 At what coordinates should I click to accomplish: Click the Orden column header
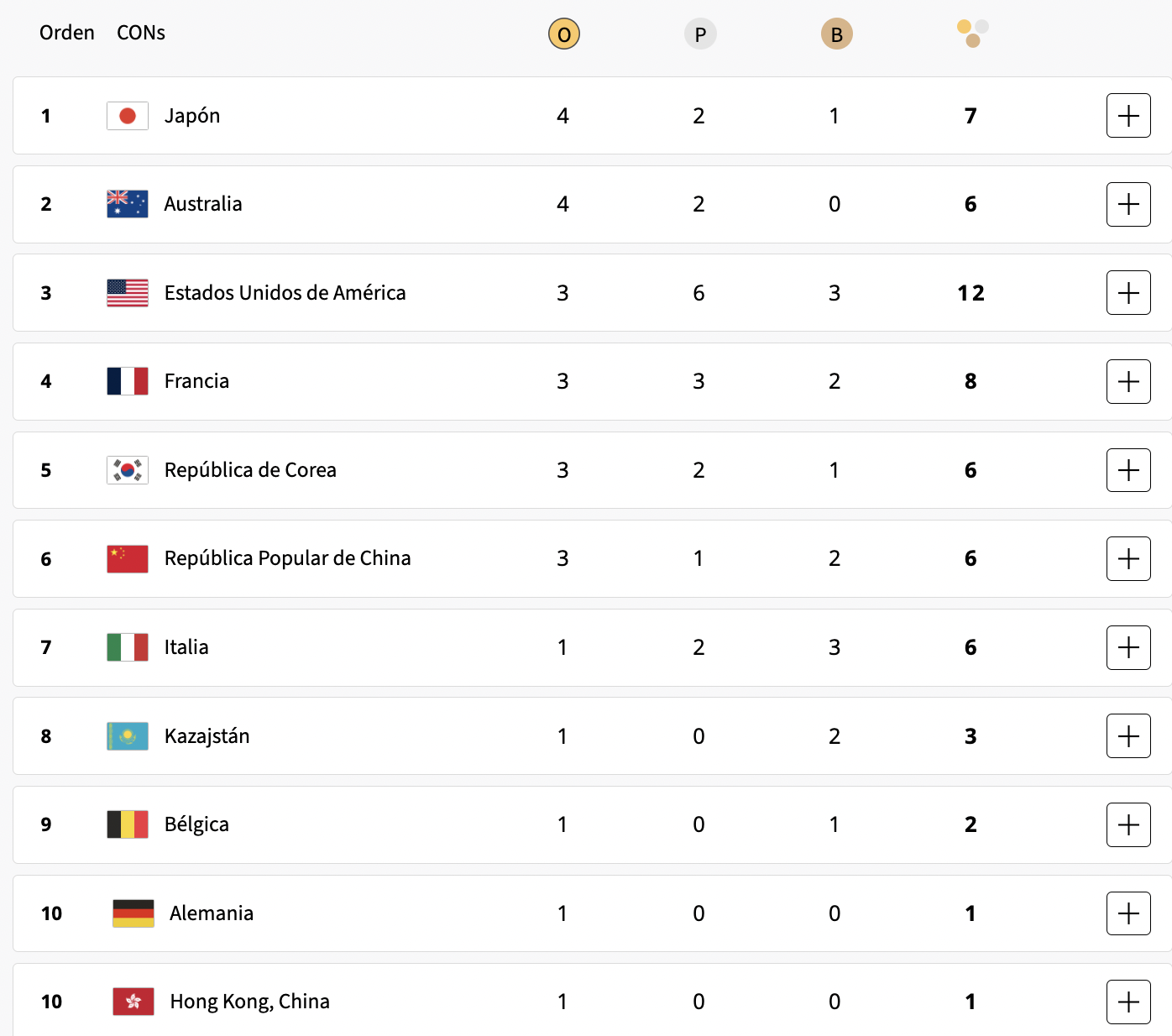pos(67,33)
